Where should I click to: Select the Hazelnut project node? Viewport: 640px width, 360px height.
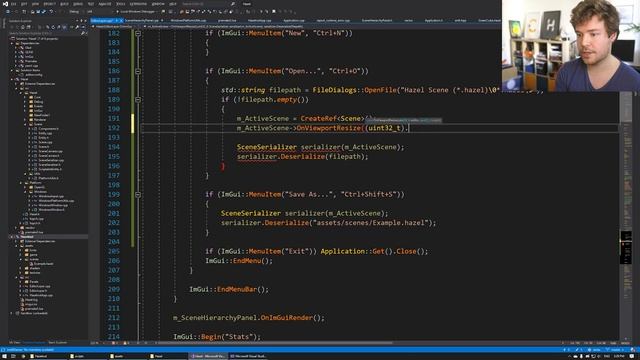[27, 236]
